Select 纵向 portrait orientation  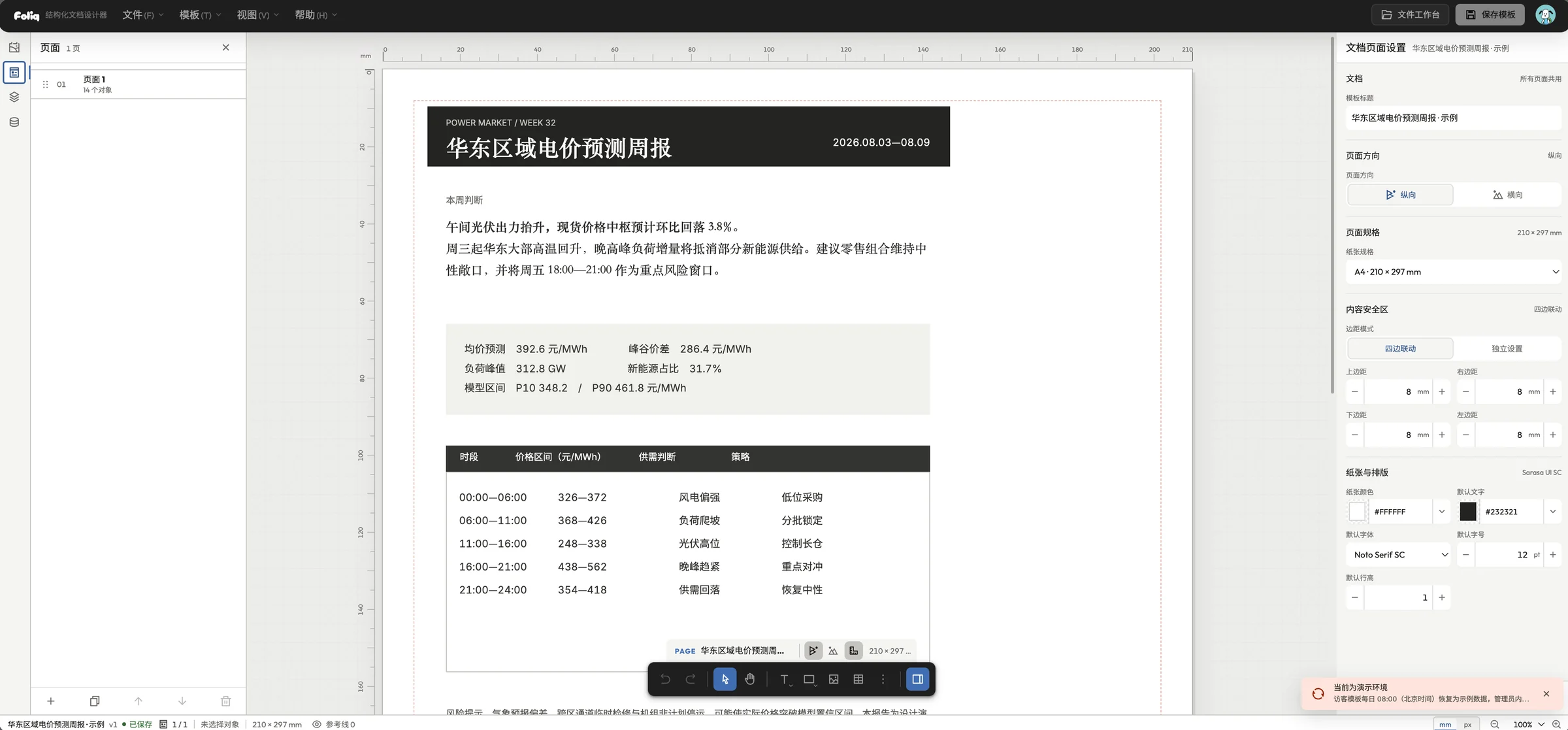[x=1400, y=195]
